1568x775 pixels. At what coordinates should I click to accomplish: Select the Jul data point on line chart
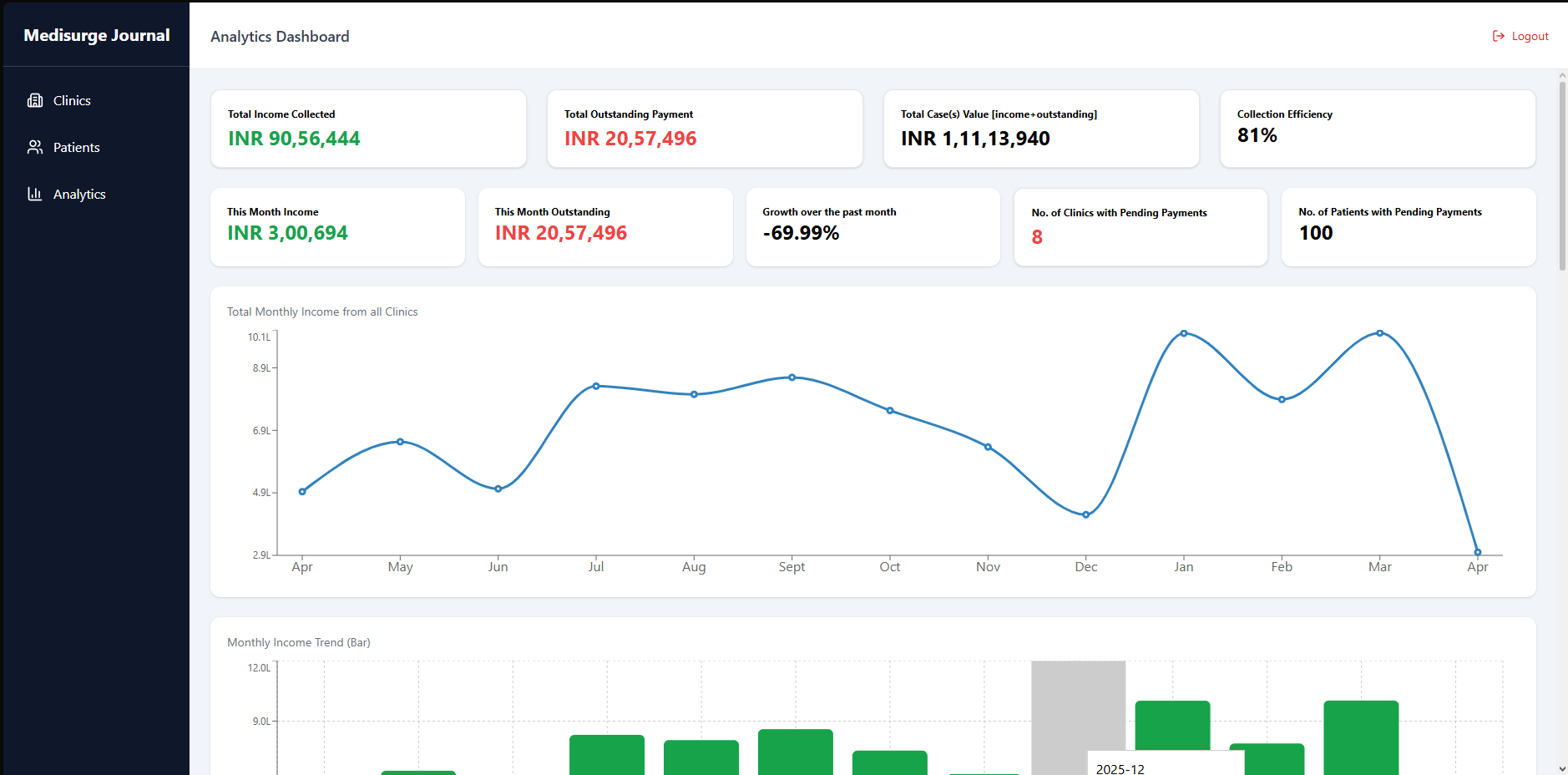tap(596, 386)
